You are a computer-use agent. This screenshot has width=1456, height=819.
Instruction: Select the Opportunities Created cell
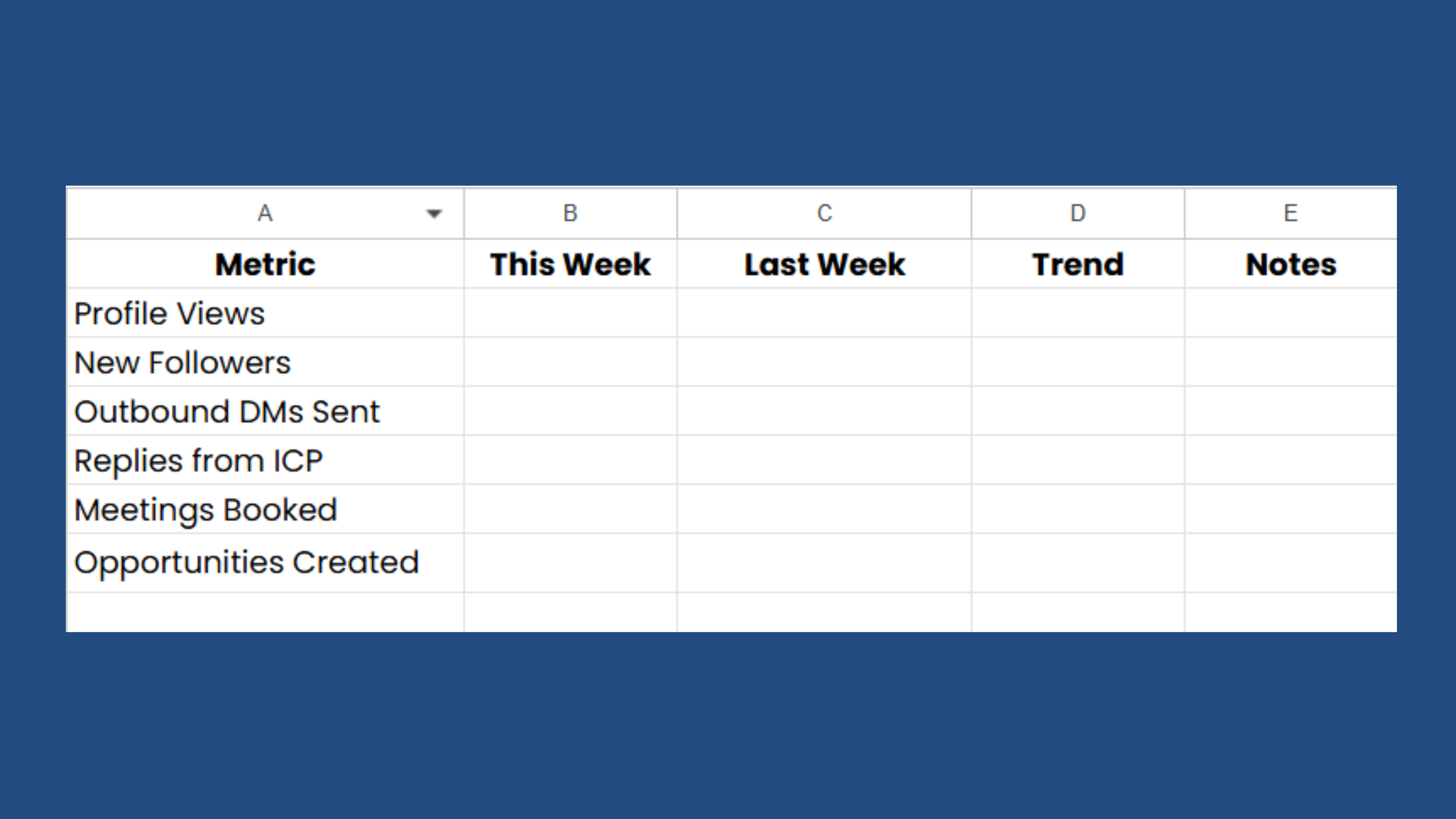pos(265,562)
